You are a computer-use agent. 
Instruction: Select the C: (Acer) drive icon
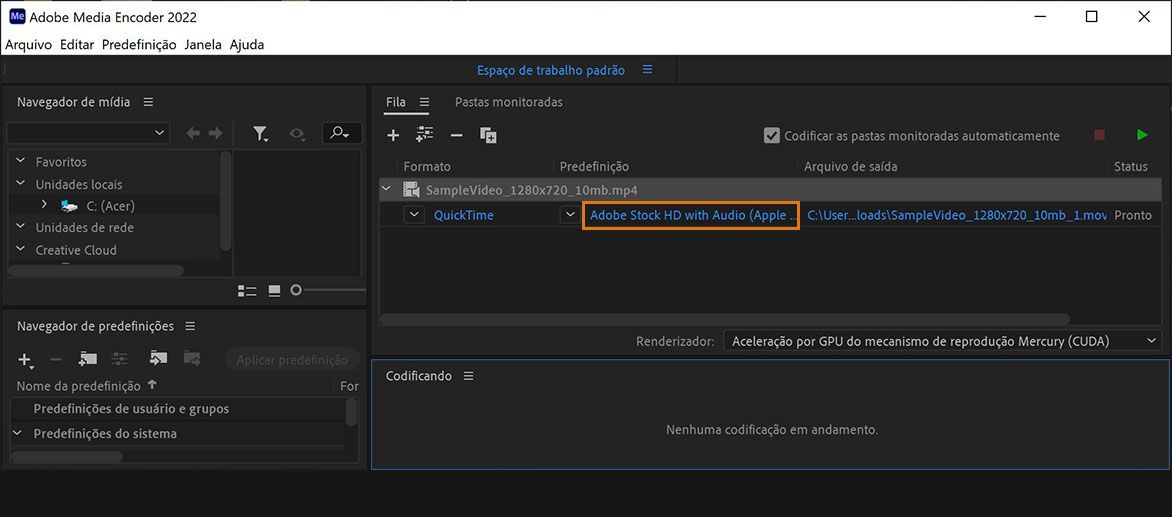coord(70,205)
